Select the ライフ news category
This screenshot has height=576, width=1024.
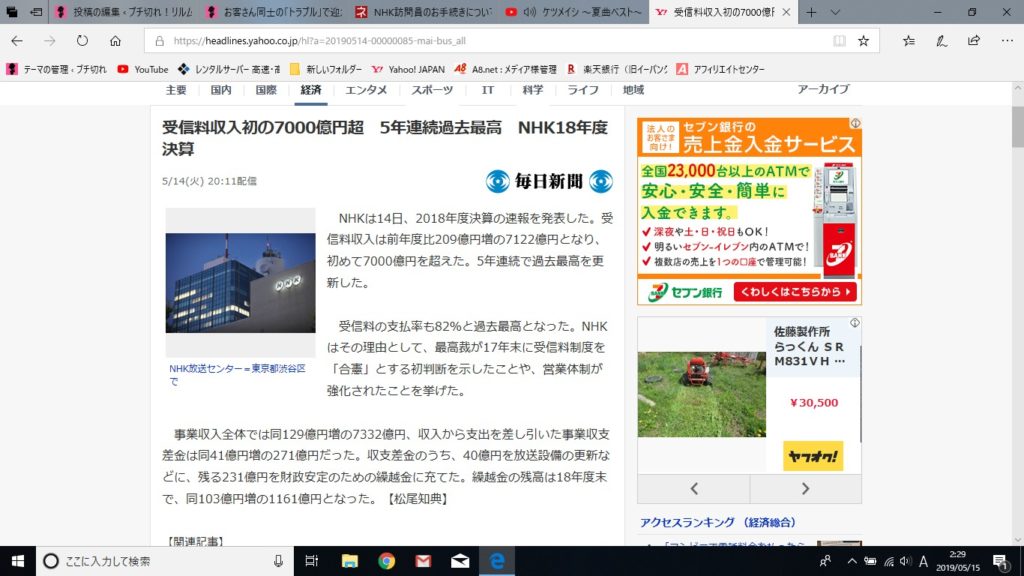click(583, 90)
